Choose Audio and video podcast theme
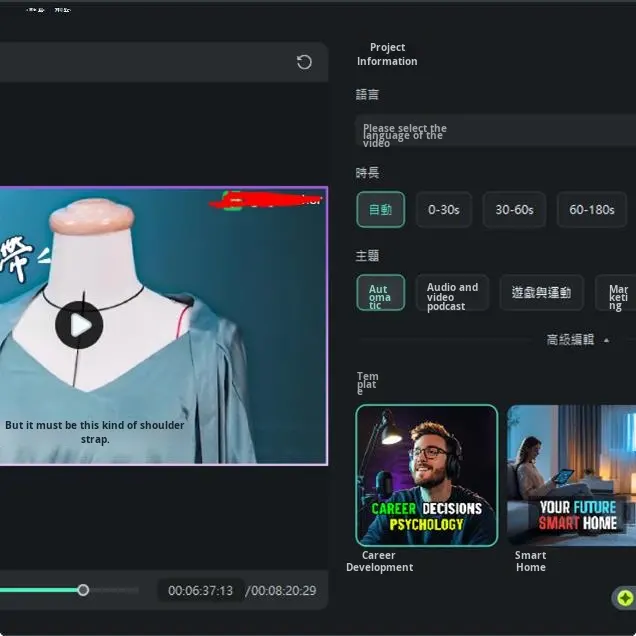The width and height of the screenshot is (636, 636). coord(452,293)
